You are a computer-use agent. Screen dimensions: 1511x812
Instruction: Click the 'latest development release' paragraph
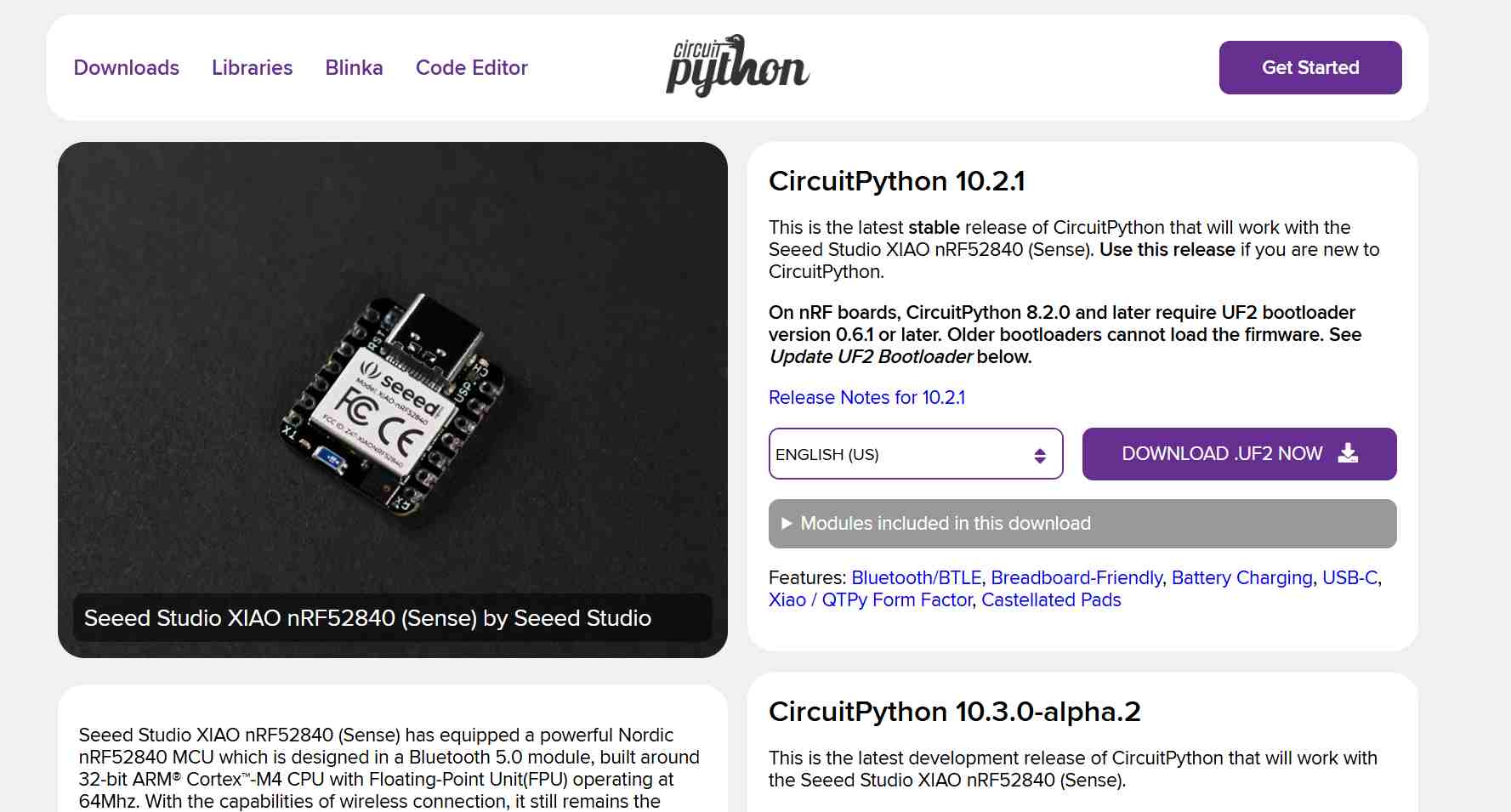pos(1073,769)
